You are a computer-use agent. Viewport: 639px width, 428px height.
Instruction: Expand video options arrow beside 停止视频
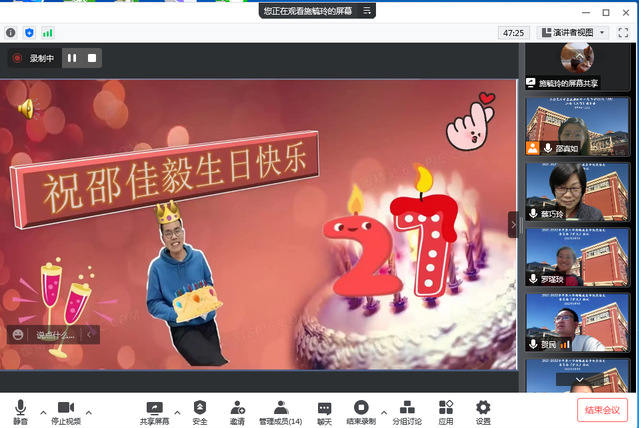pyautogui.click(x=89, y=411)
